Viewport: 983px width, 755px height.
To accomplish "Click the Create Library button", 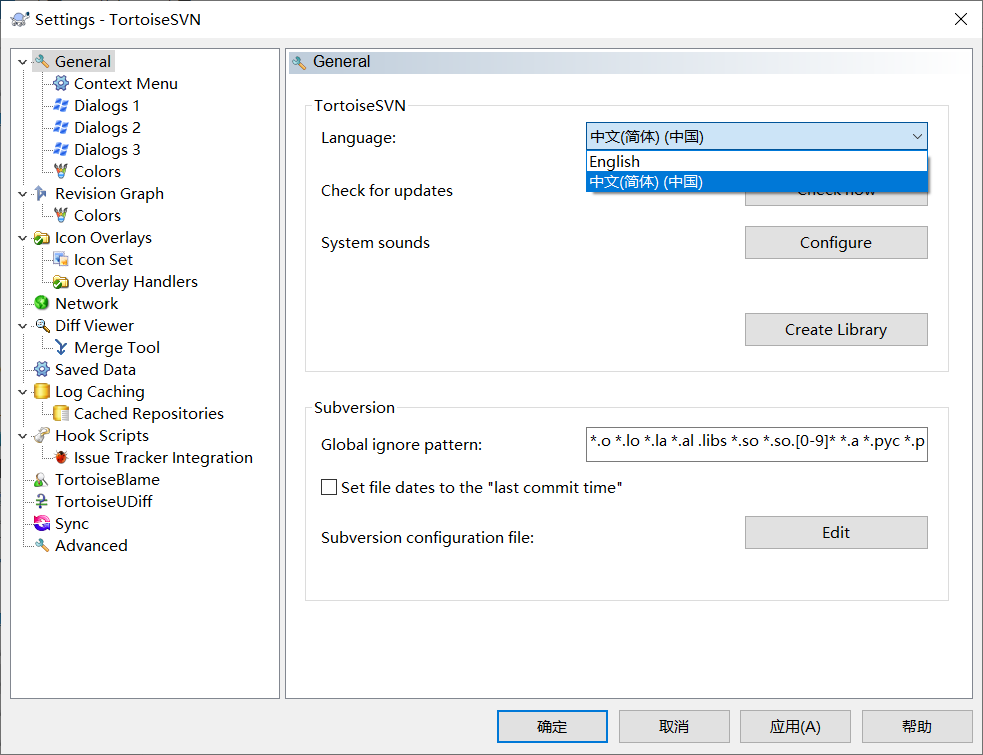I will click(836, 329).
